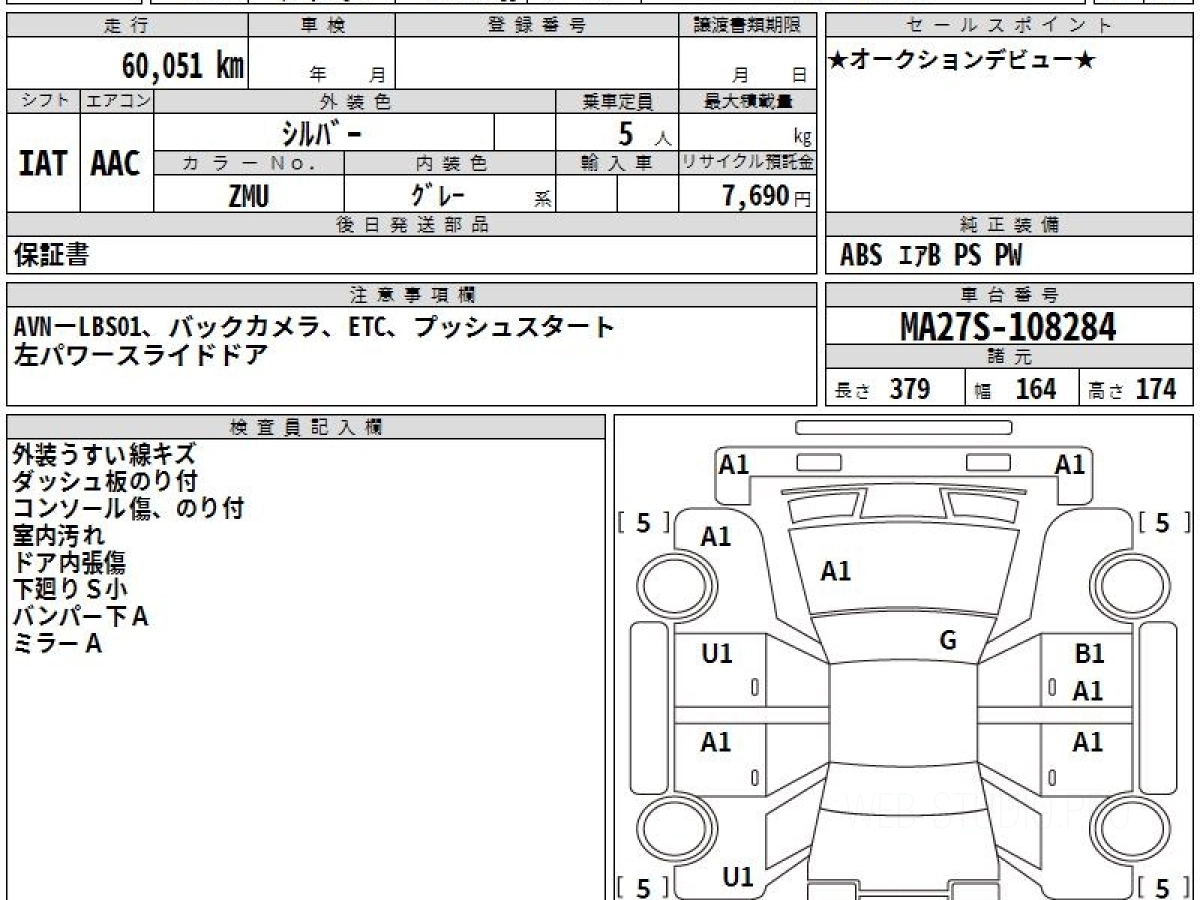Click the 下廻りS小 note
The image size is (1200, 900).
(70, 589)
